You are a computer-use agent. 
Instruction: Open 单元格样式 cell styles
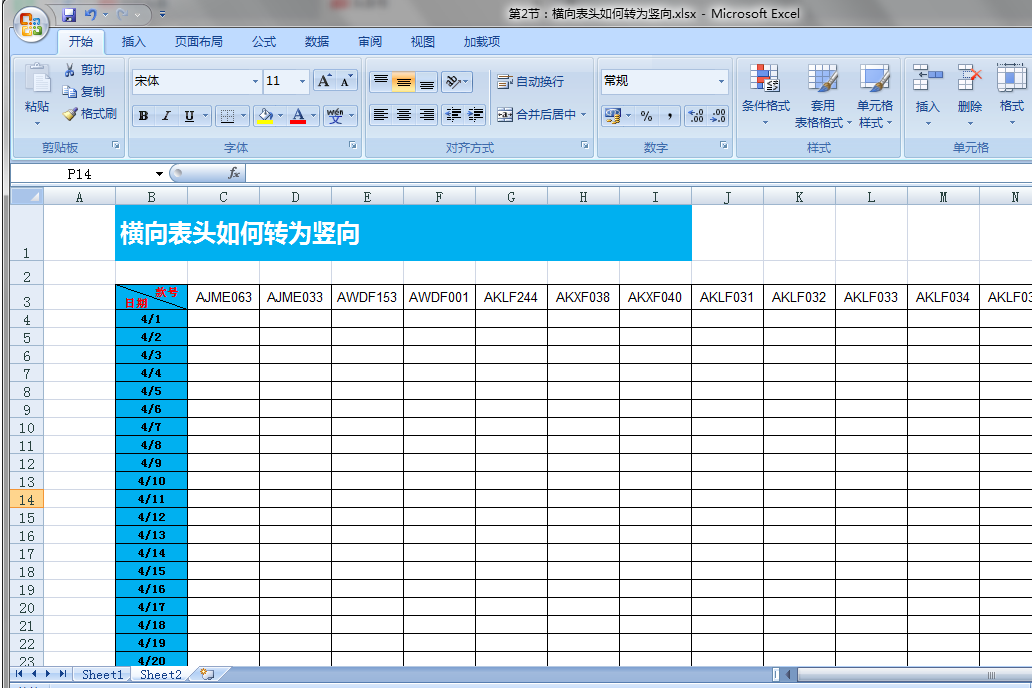(x=875, y=95)
